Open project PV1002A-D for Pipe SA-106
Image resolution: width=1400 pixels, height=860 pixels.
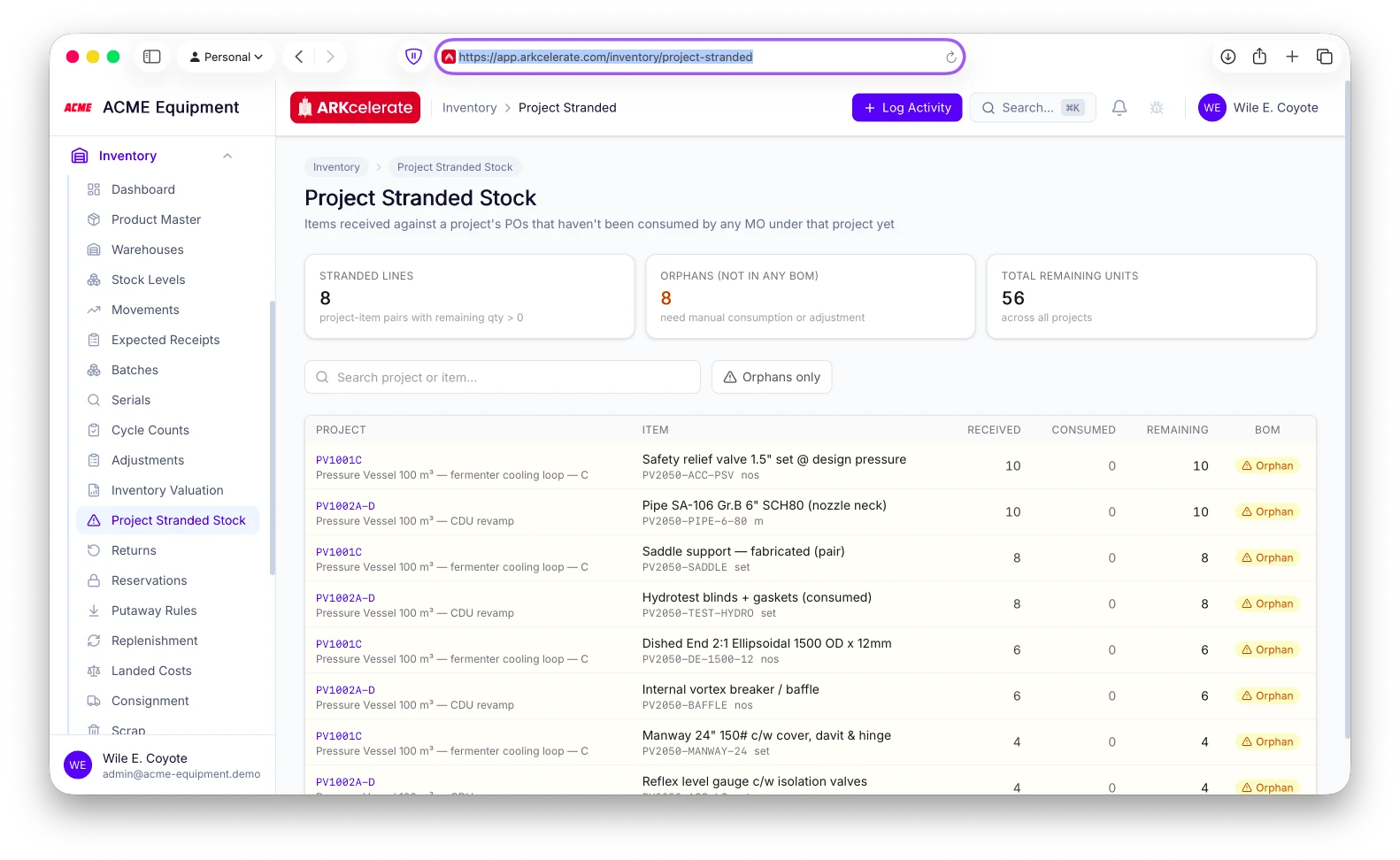[x=345, y=506]
